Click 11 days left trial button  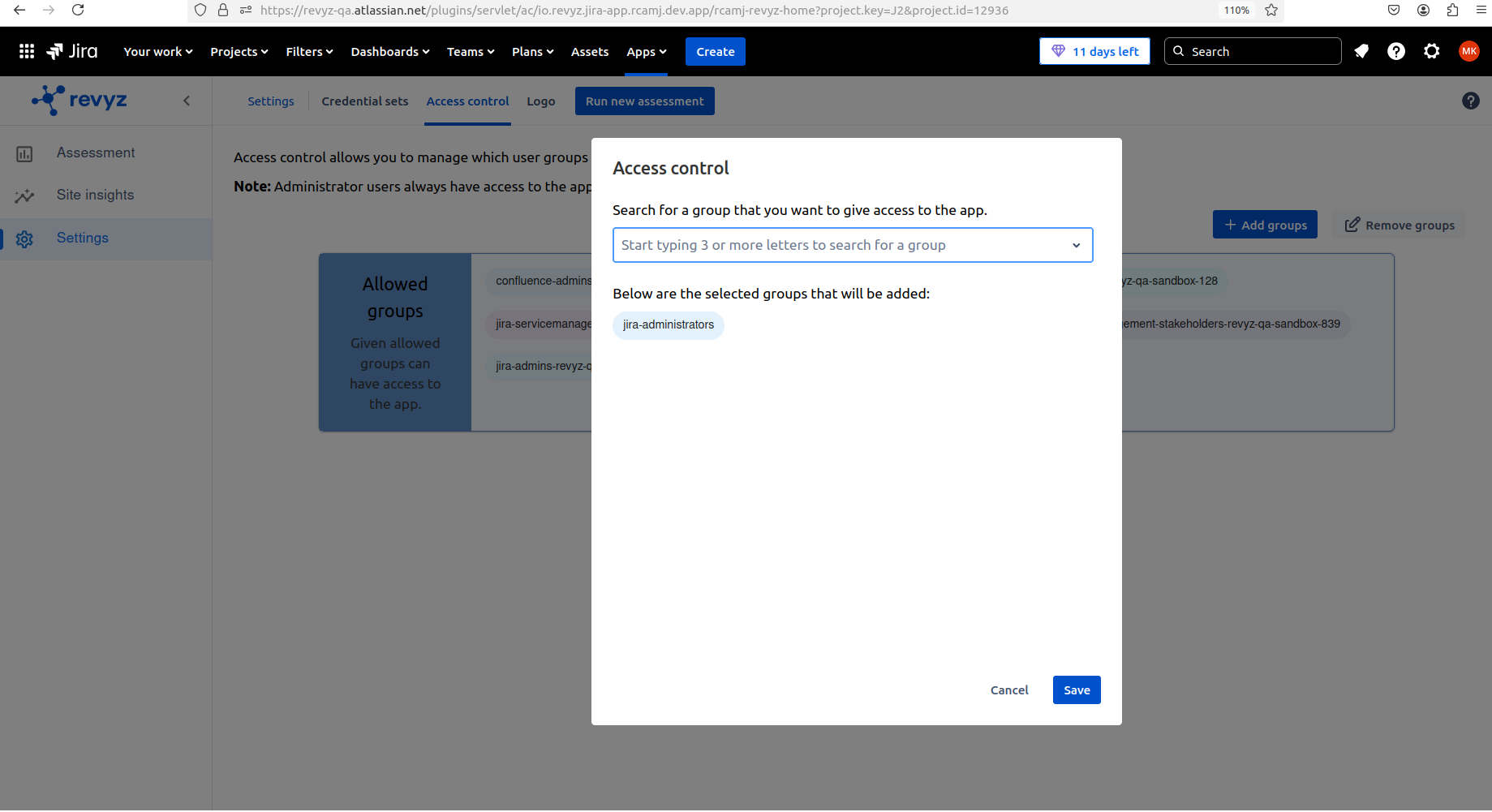point(1094,51)
